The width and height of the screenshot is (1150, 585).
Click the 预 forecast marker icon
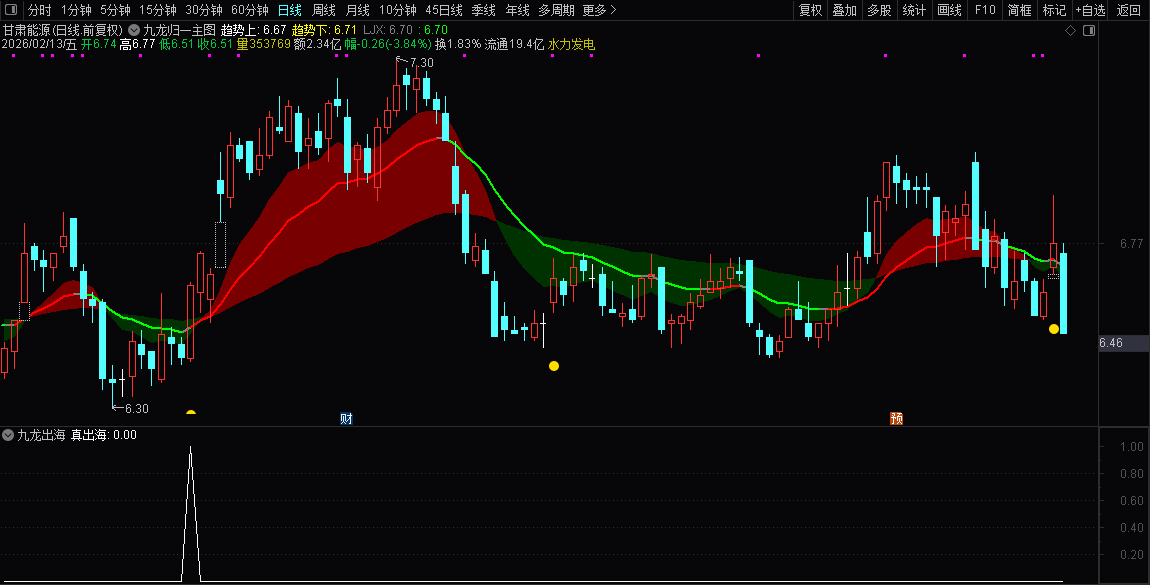(896, 419)
